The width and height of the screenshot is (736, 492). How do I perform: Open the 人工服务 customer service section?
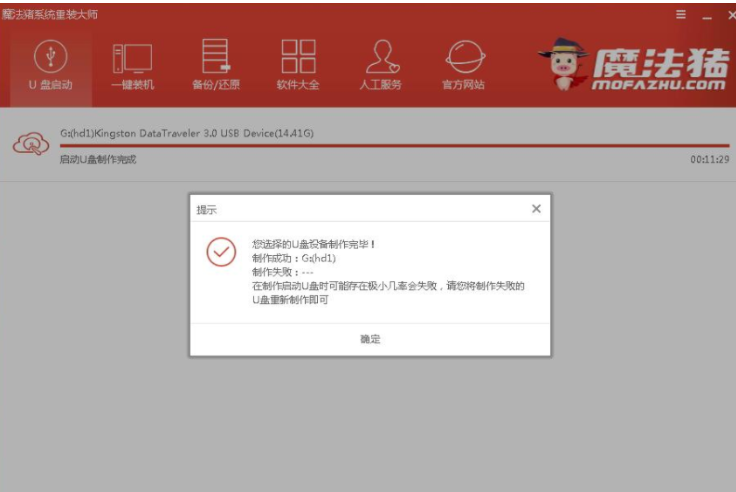click(x=380, y=64)
